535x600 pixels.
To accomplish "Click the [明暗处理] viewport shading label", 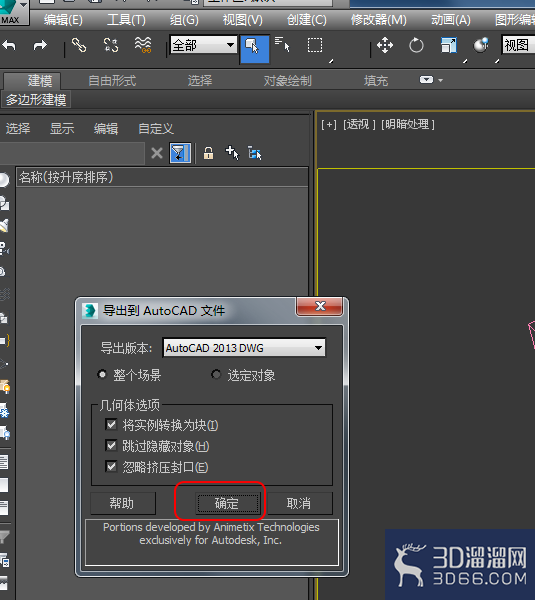I will (408, 124).
